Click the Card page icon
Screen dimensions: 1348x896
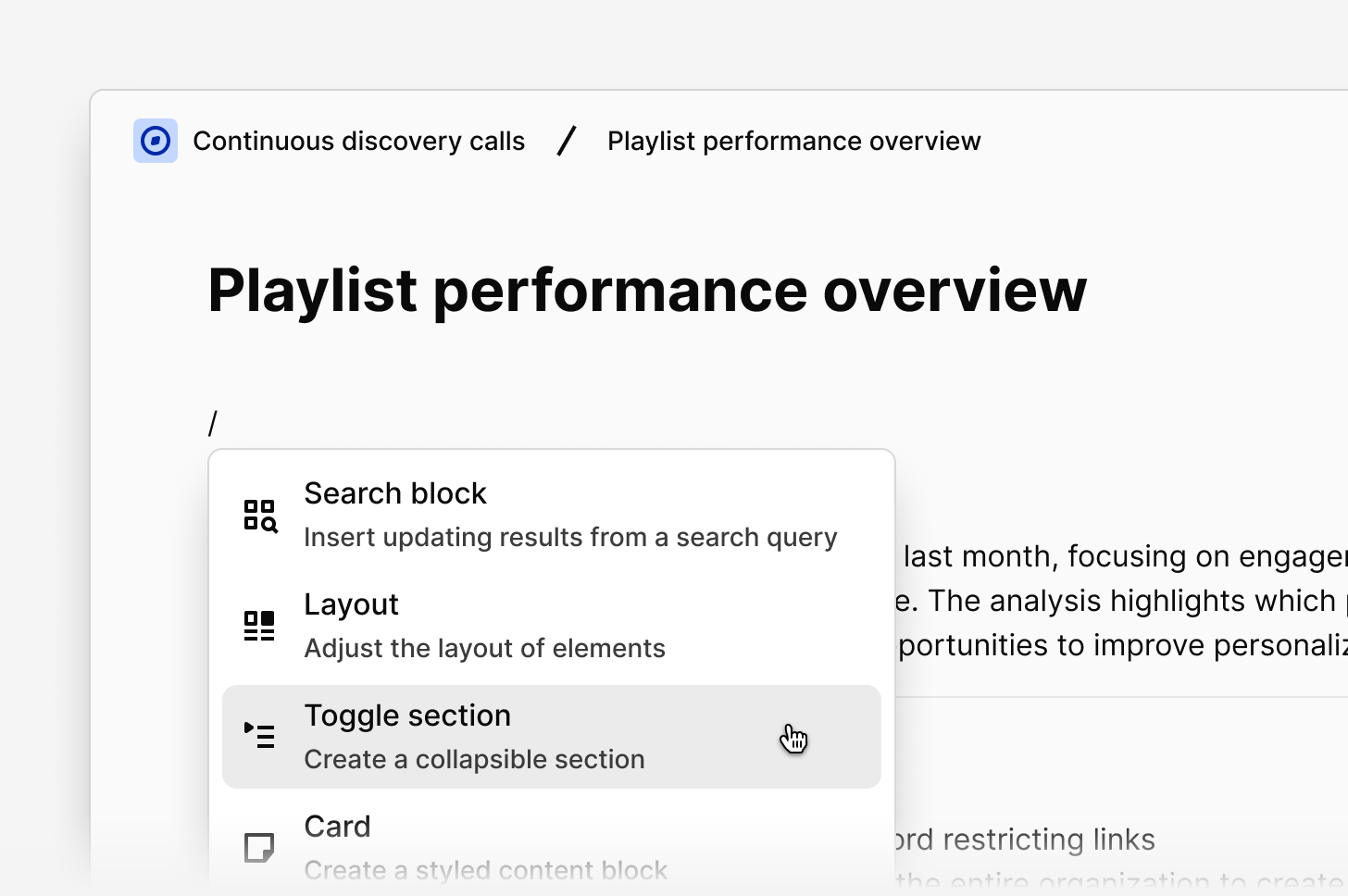tap(260, 847)
